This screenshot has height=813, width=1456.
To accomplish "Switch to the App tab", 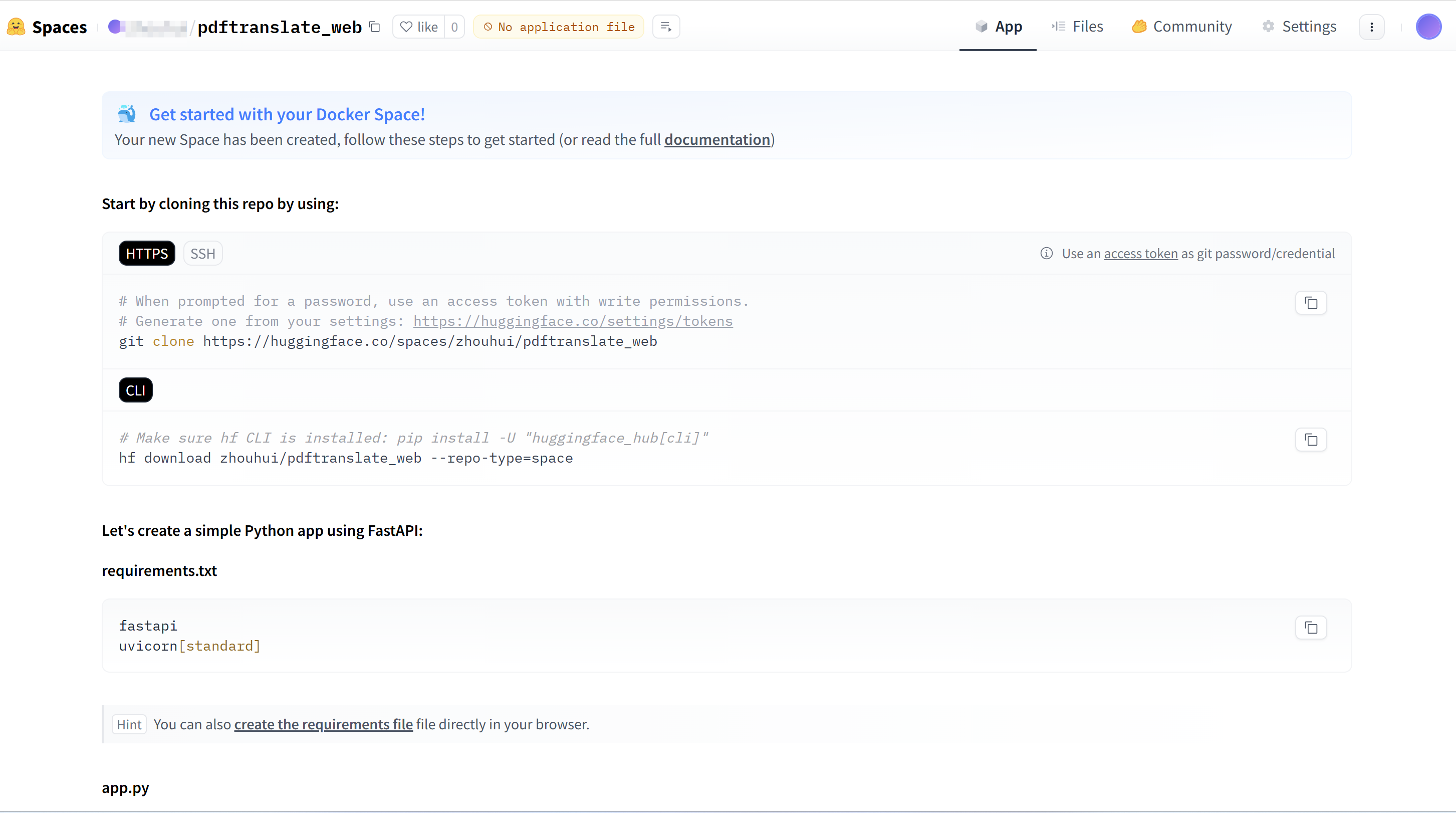I will tap(998, 27).
